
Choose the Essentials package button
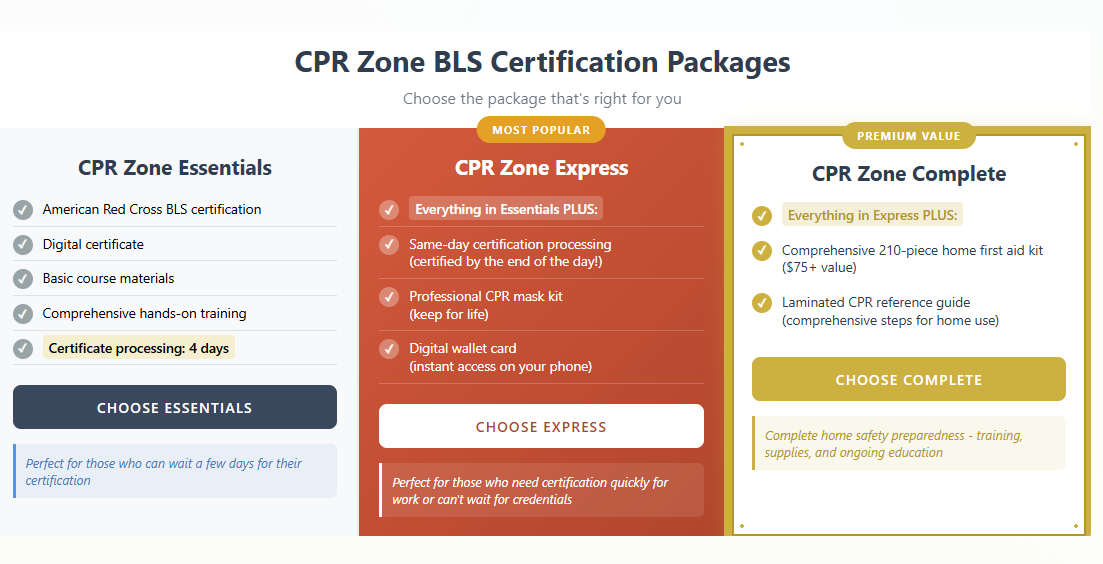click(174, 407)
